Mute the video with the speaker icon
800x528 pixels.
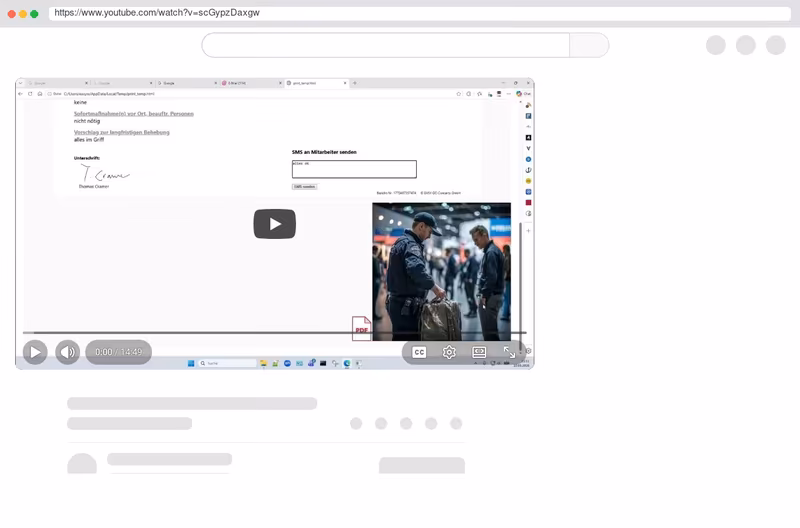click(67, 352)
